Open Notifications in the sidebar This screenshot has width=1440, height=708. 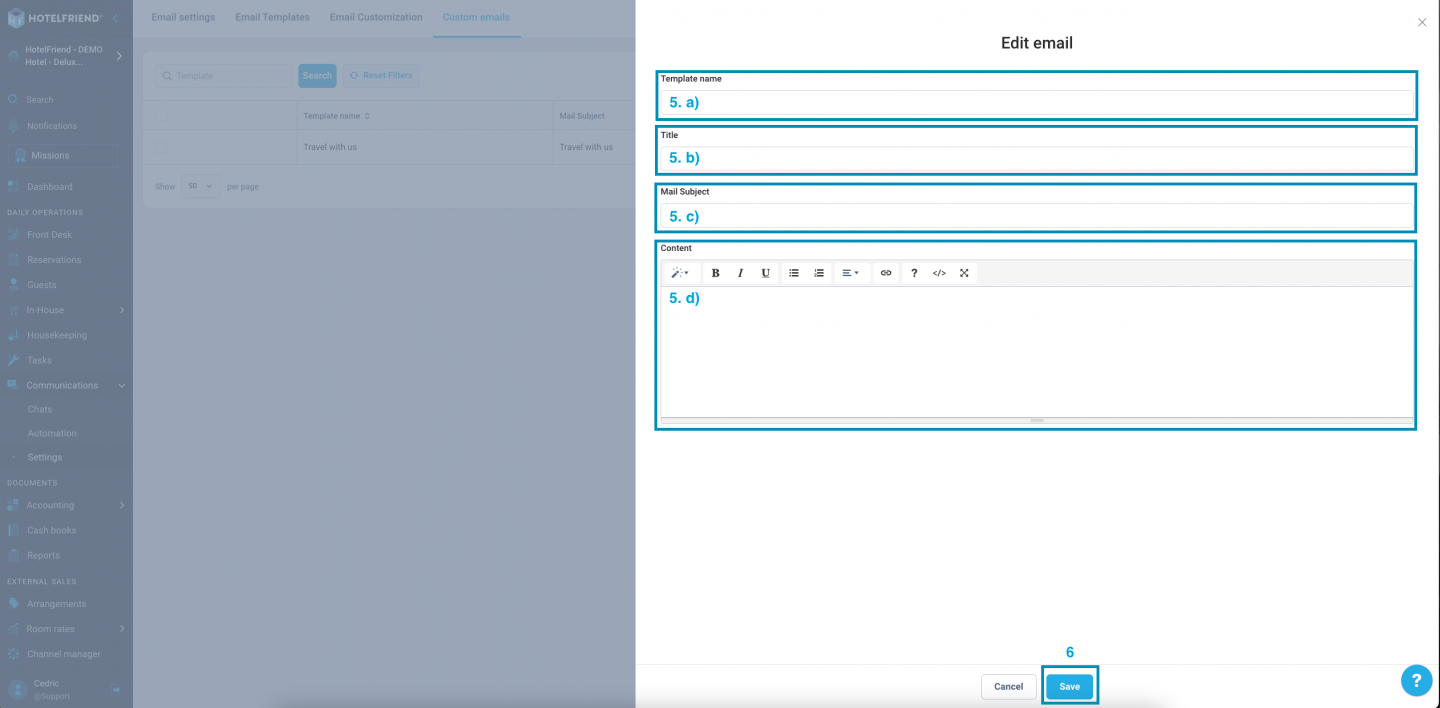(x=52, y=126)
